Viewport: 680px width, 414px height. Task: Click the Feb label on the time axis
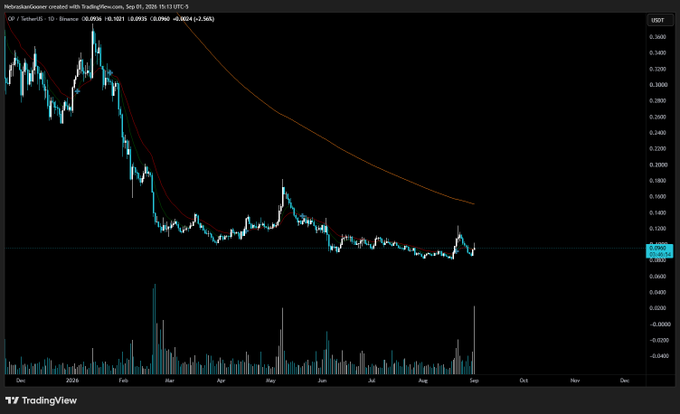tap(123, 381)
